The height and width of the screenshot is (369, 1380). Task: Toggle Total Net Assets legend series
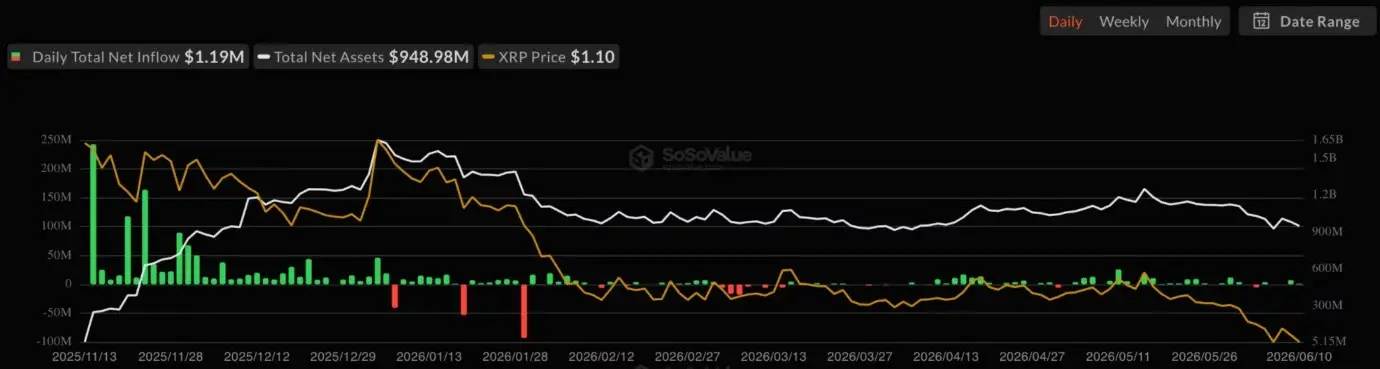click(x=364, y=57)
